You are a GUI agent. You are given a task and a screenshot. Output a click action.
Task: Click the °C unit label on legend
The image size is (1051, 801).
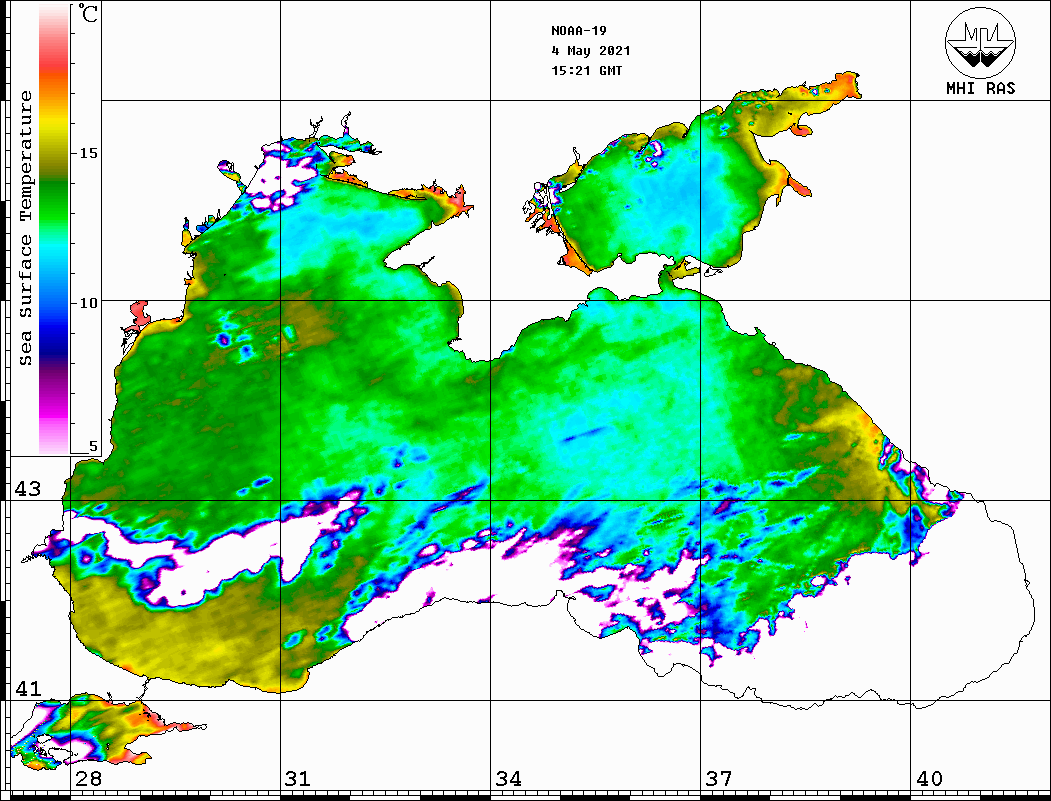click(88, 13)
